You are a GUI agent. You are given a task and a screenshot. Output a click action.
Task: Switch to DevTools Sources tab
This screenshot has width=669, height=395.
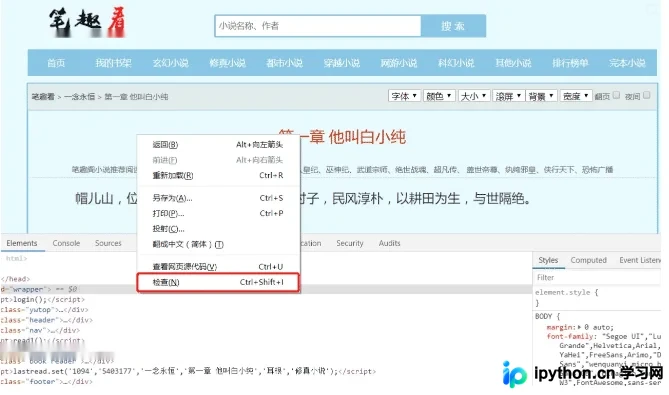(x=108, y=243)
